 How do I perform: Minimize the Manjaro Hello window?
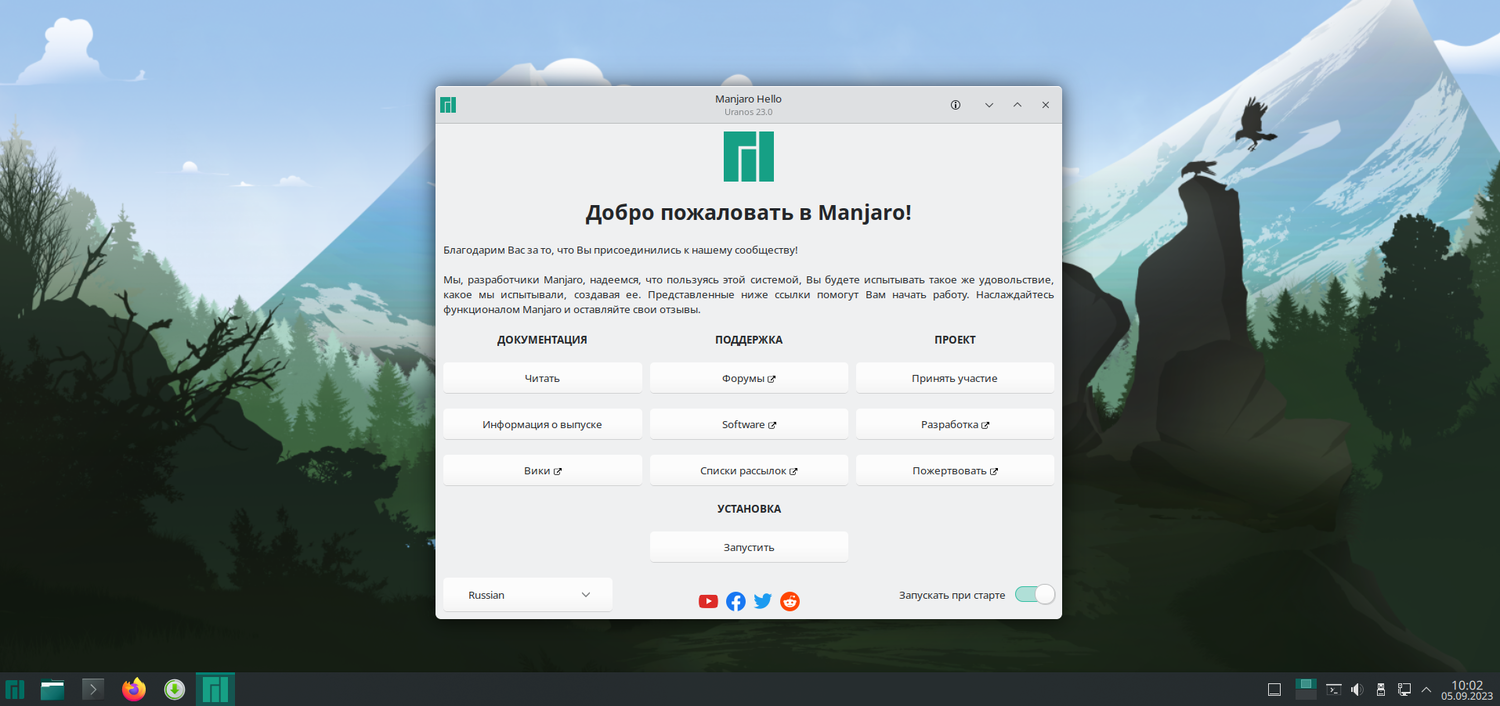pos(989,105)
